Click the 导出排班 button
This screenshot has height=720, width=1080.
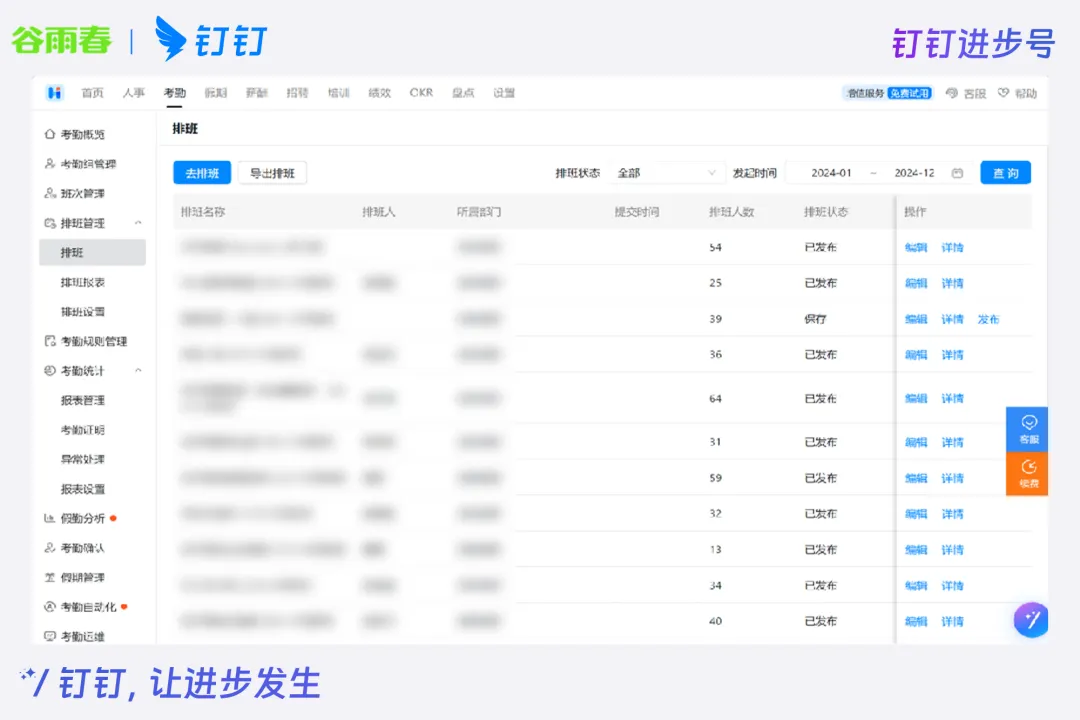click(x=272, y=173)
